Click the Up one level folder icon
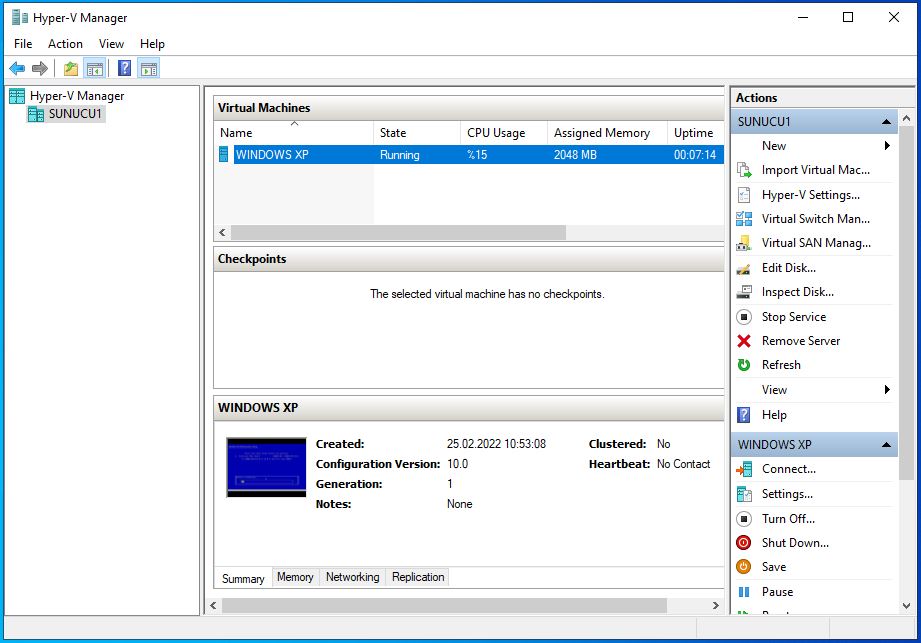Viewport: 921px width, 643px height. point(71,69)
